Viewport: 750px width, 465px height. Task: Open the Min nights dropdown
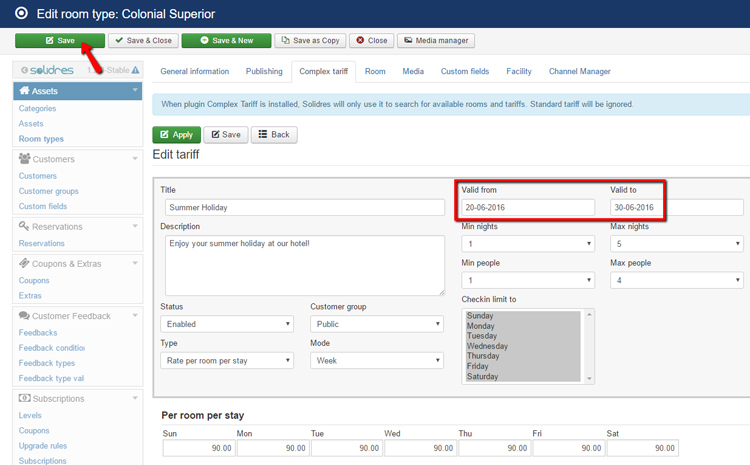(x=528, y=244)
